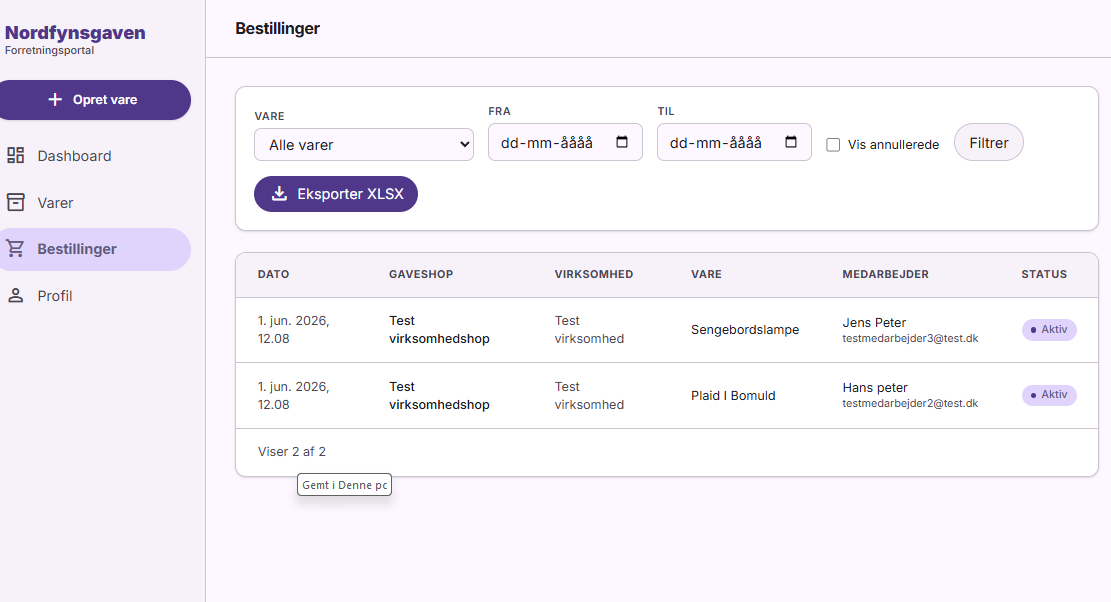
Task: Enable the Vis annullerede checkbox
Action: 833,144
